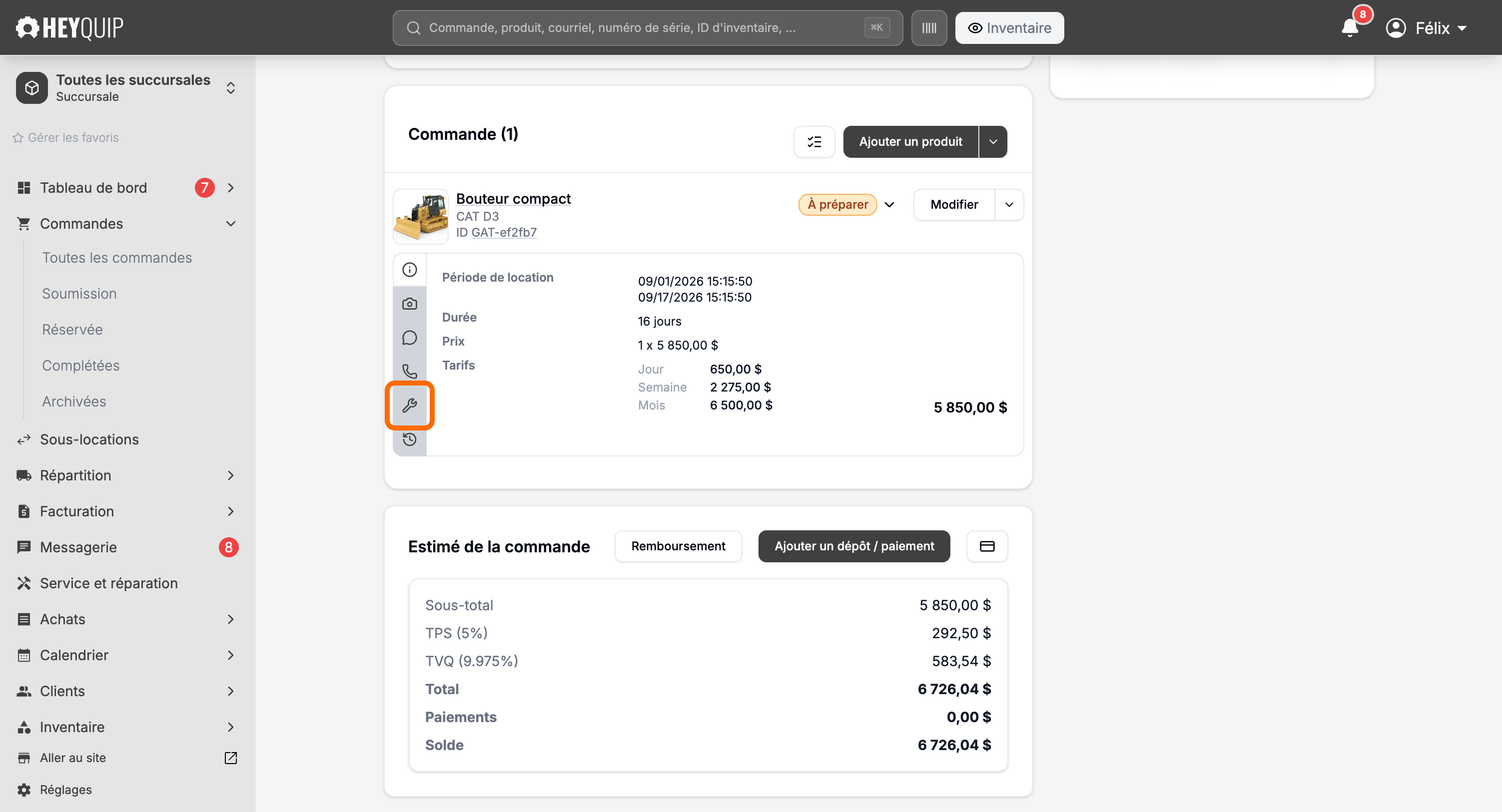Viewport: 1502px width, 812px height.
Task: Click the Réglages gear icon
Action: click(24, 790)
